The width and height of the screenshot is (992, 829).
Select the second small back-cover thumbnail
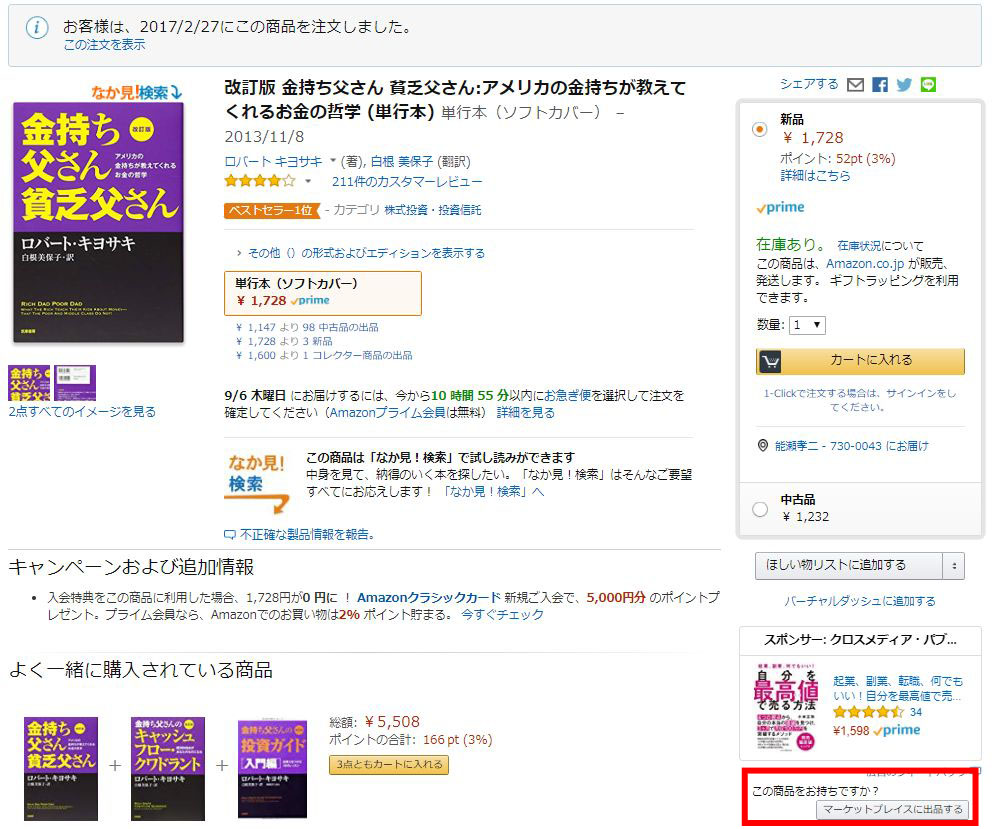(x=75, y=382)
